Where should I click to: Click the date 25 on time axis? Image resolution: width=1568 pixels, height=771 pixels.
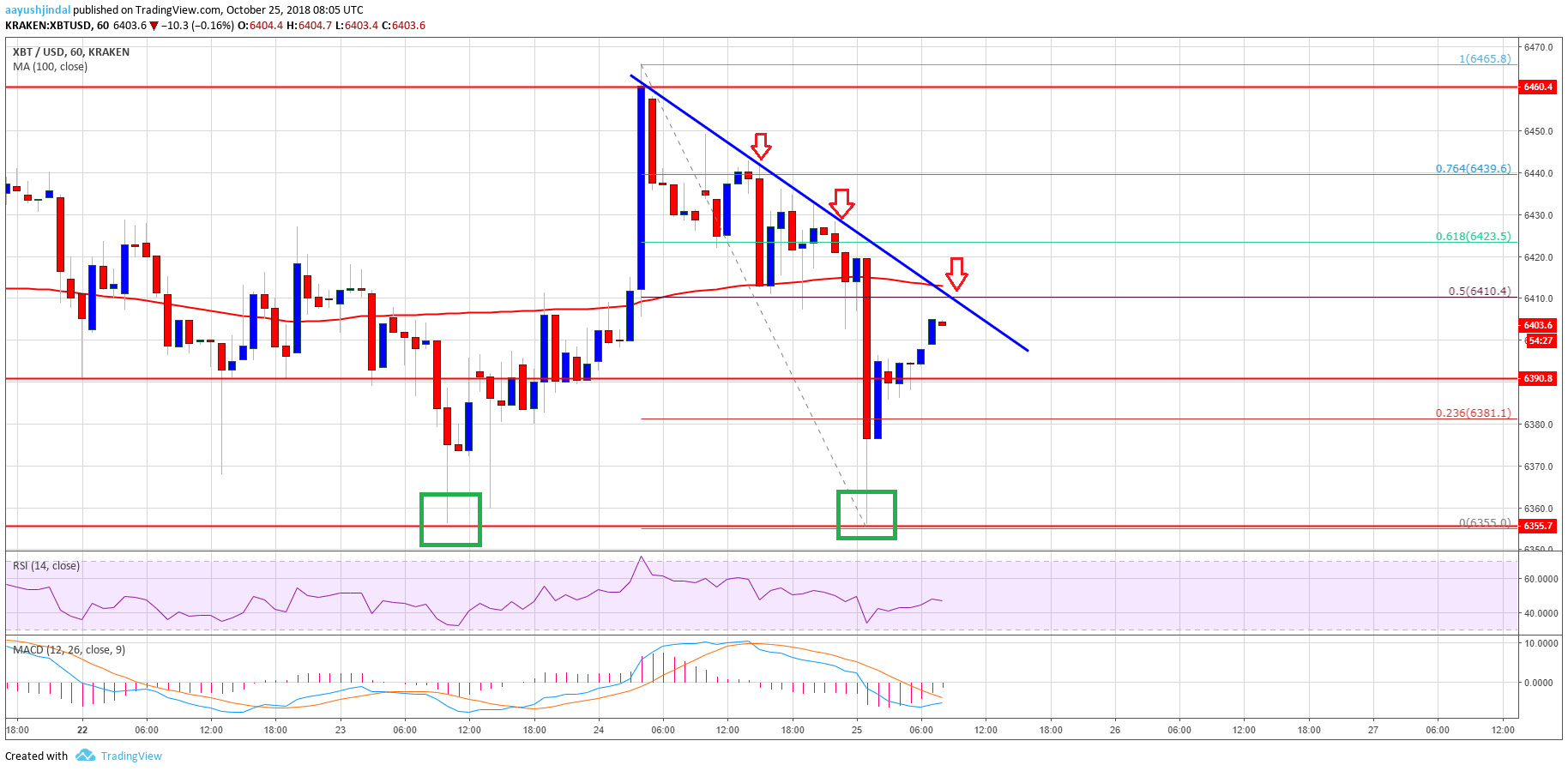point(857,730)
